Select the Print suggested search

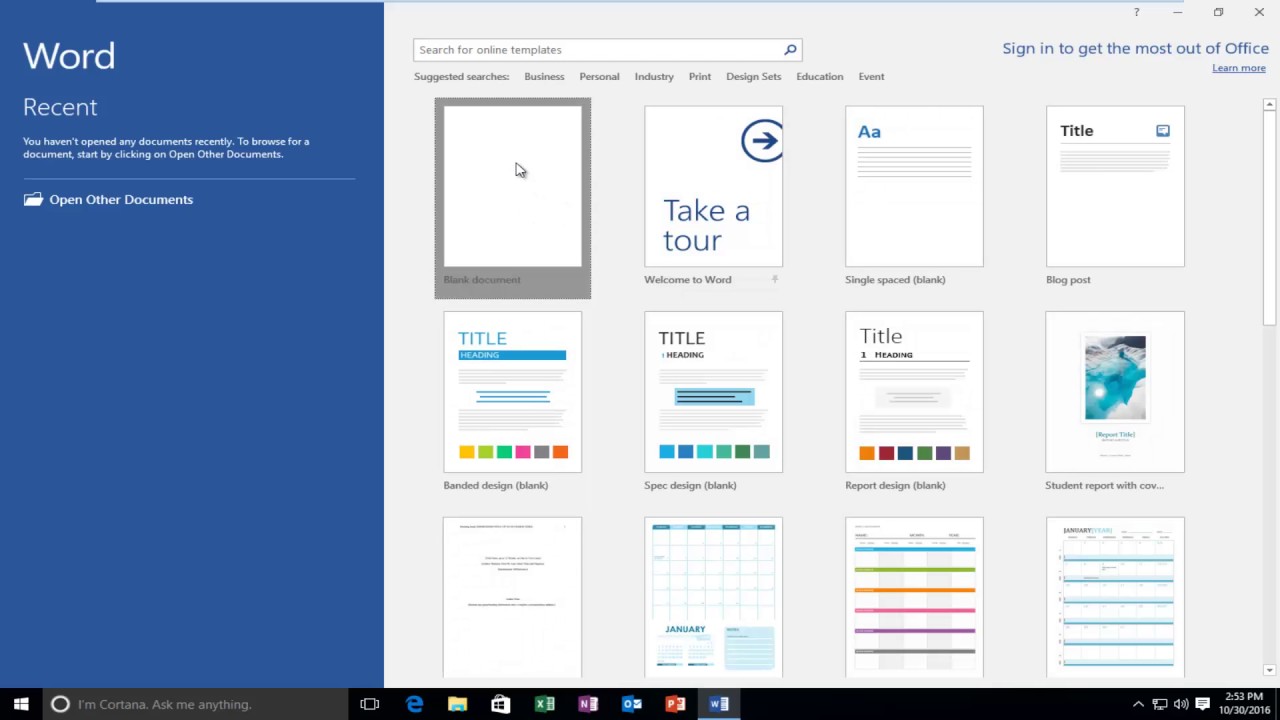point(700,76)
